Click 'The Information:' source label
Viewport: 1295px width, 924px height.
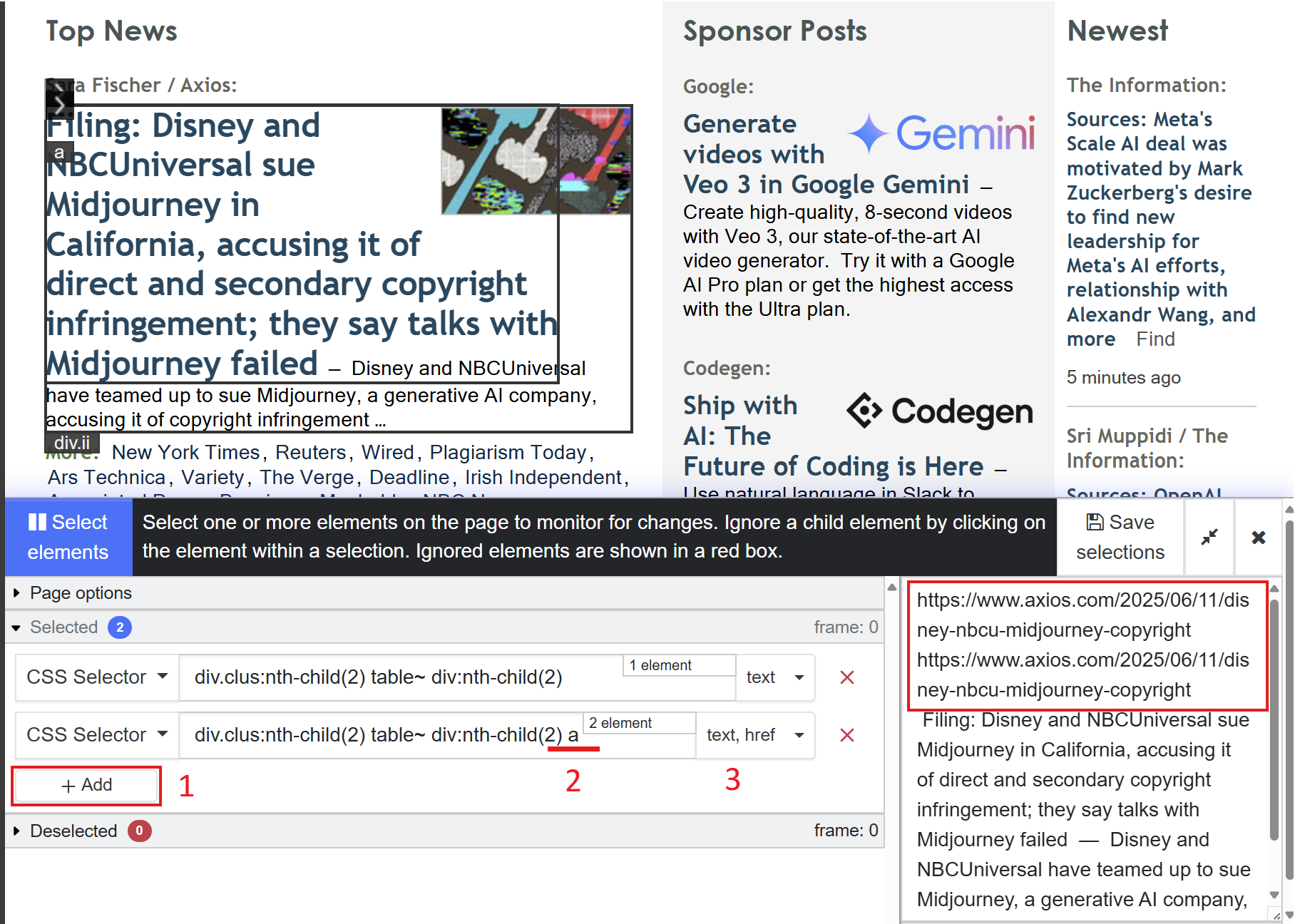pos(1147,85)
